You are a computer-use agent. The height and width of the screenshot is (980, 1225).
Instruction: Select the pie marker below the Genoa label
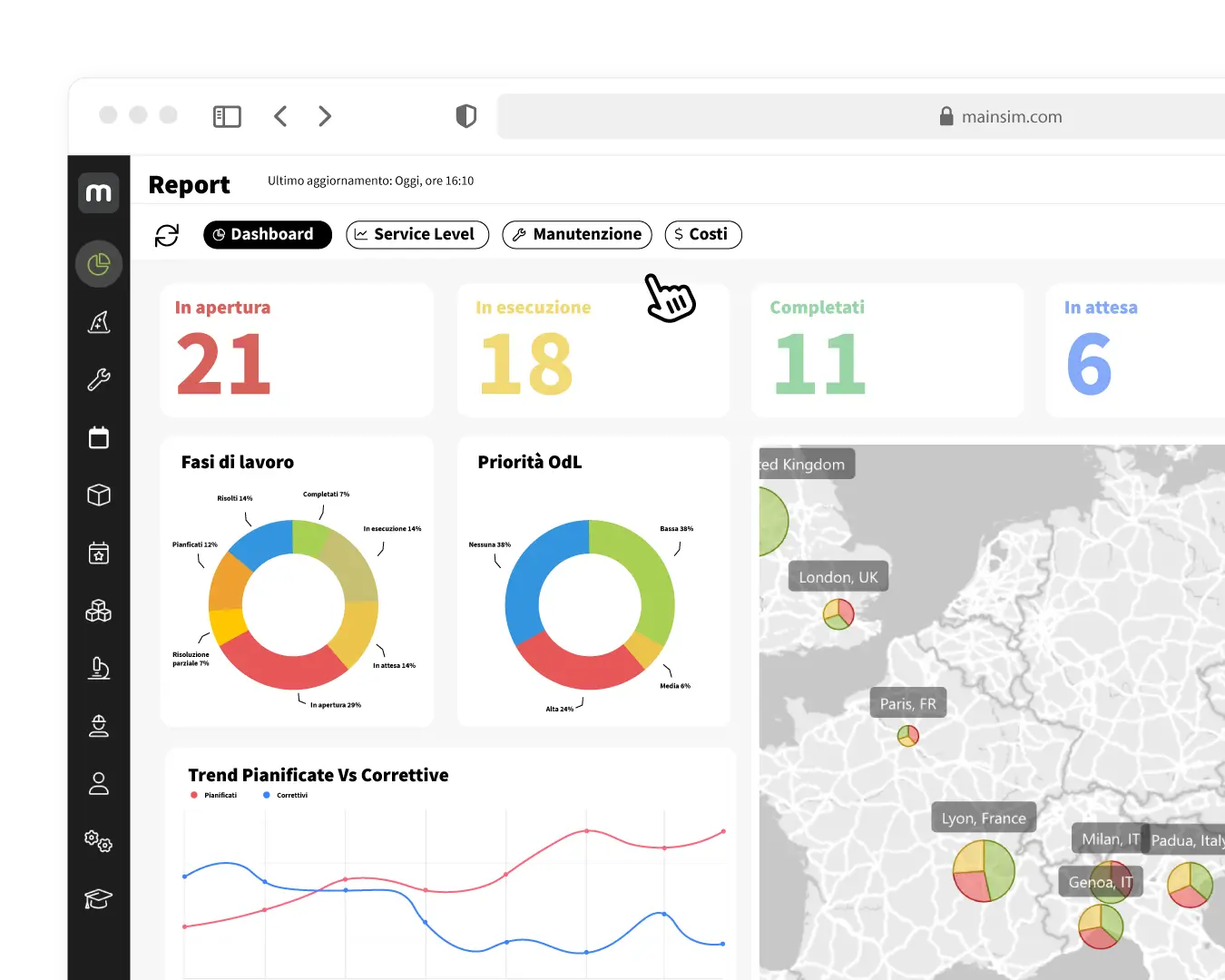click(1101, 926)
